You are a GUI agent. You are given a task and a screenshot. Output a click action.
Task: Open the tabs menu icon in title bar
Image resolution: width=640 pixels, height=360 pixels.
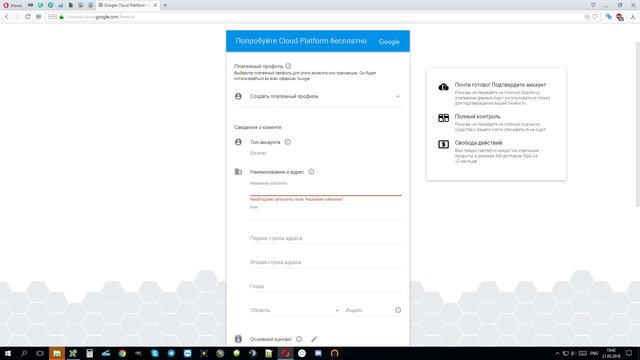click(593, 5)
